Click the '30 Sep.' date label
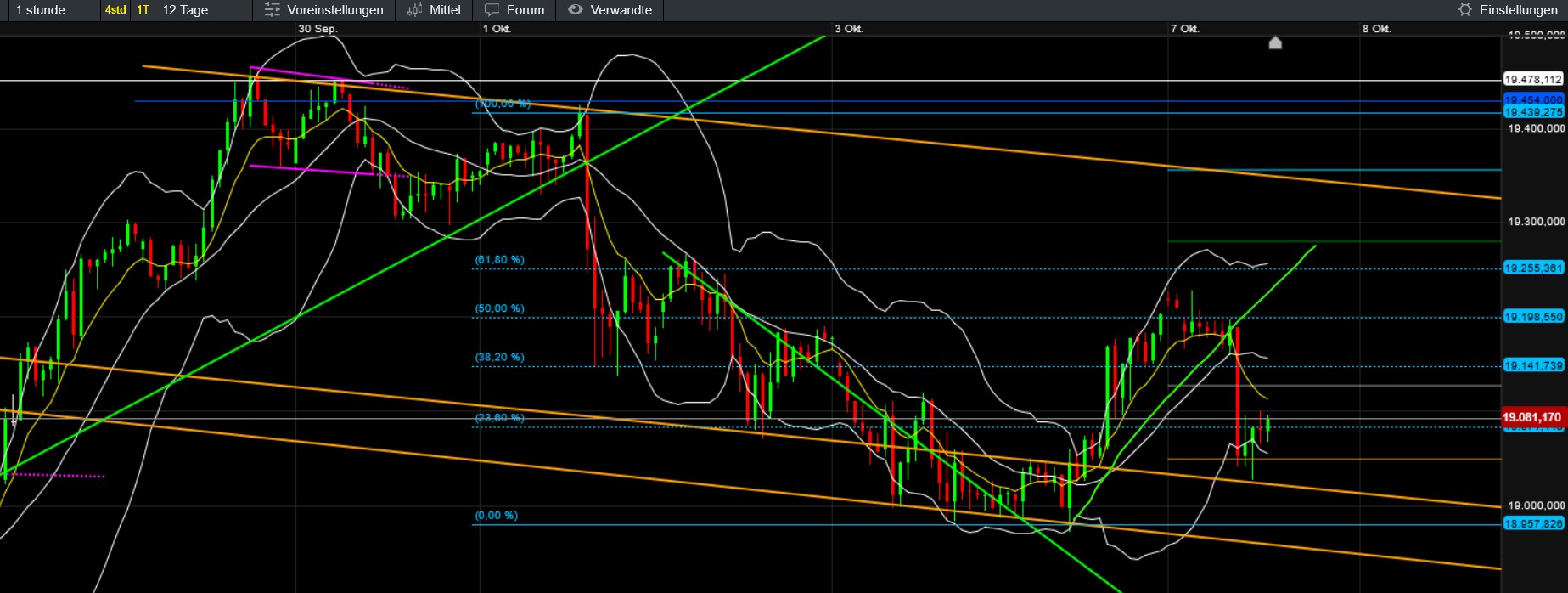 (x=318, y=29)
